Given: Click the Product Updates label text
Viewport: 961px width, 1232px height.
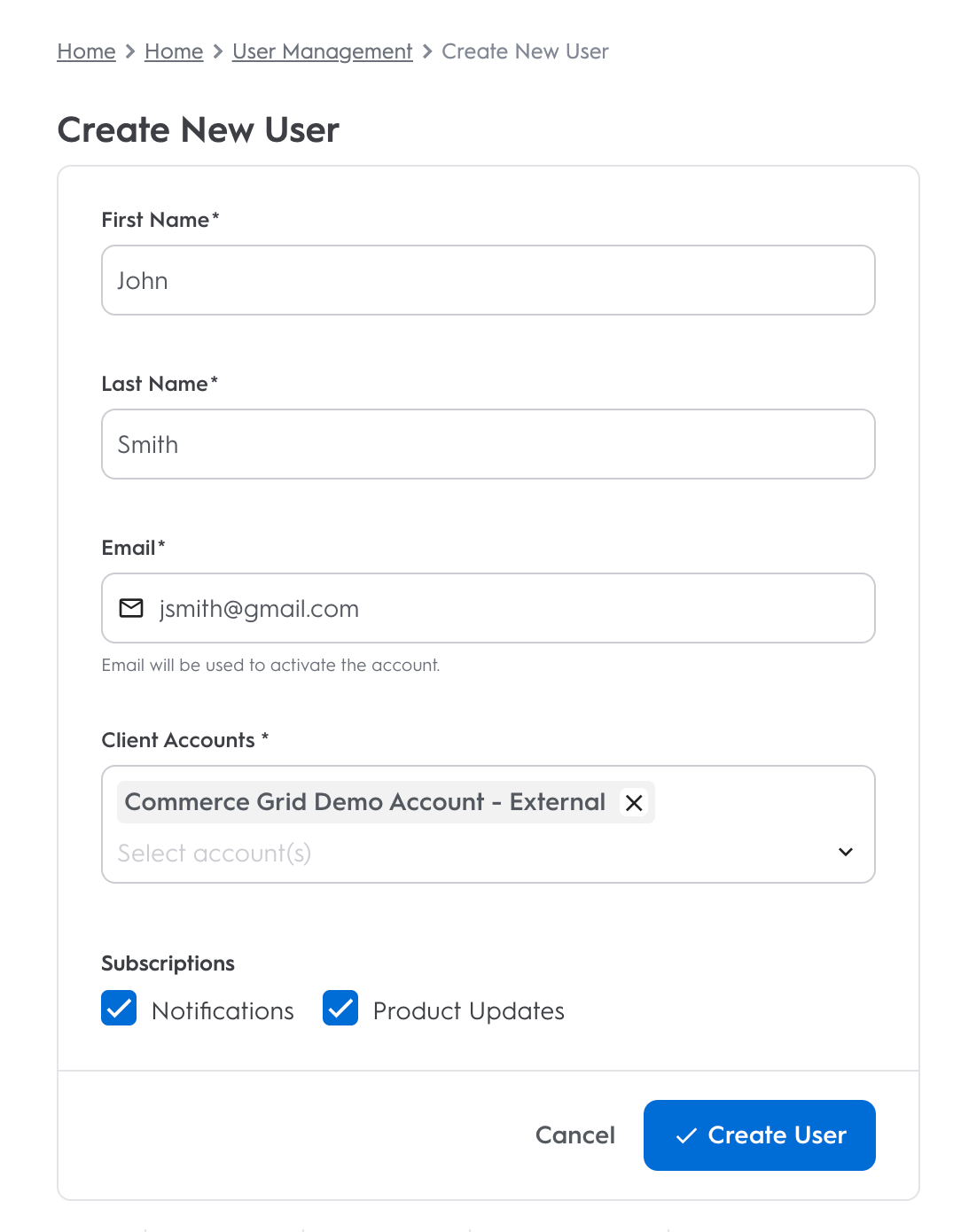Looking at the screenshot, I should [468, 1011].
